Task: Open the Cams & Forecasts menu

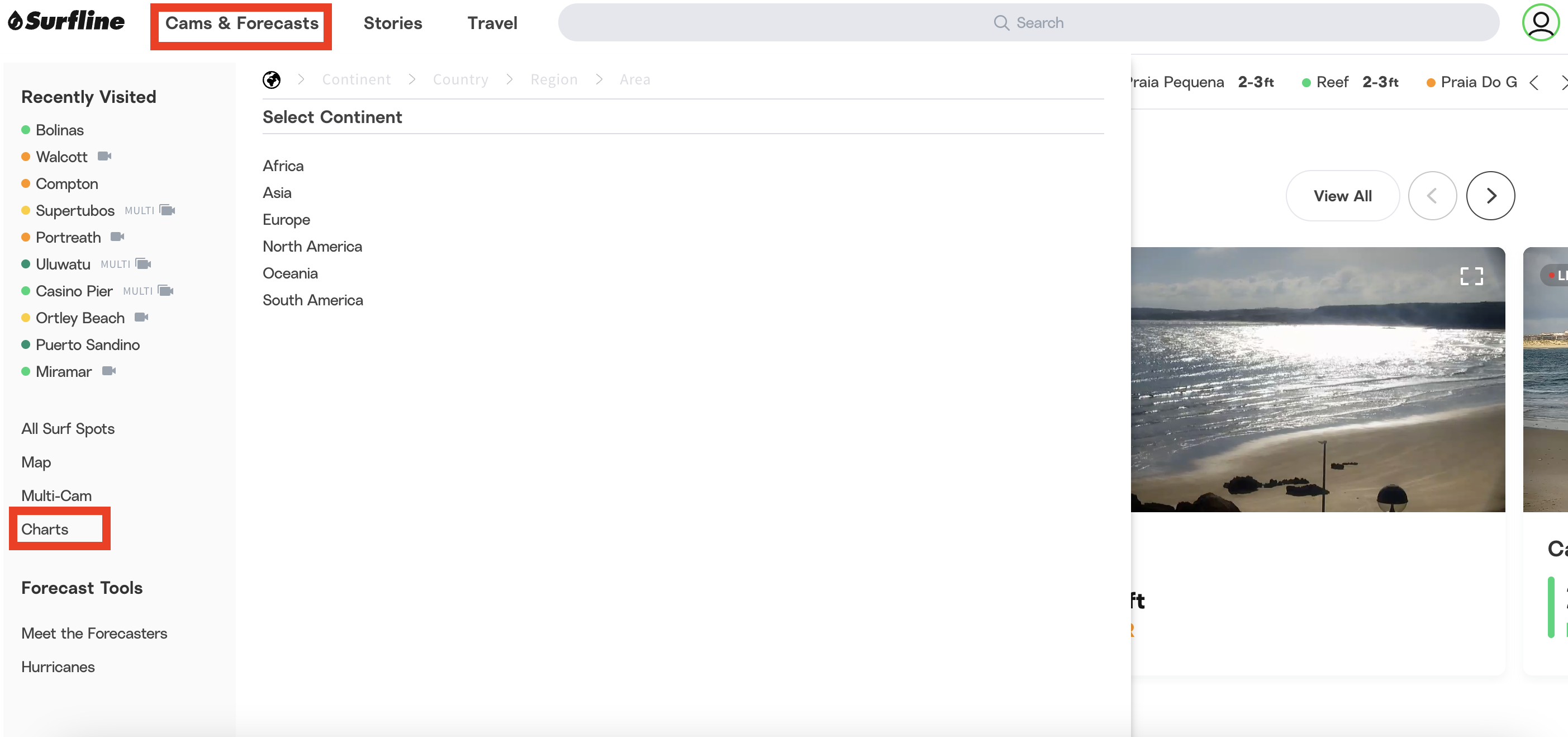Action: pyautogui.click(x=241, y=23)
